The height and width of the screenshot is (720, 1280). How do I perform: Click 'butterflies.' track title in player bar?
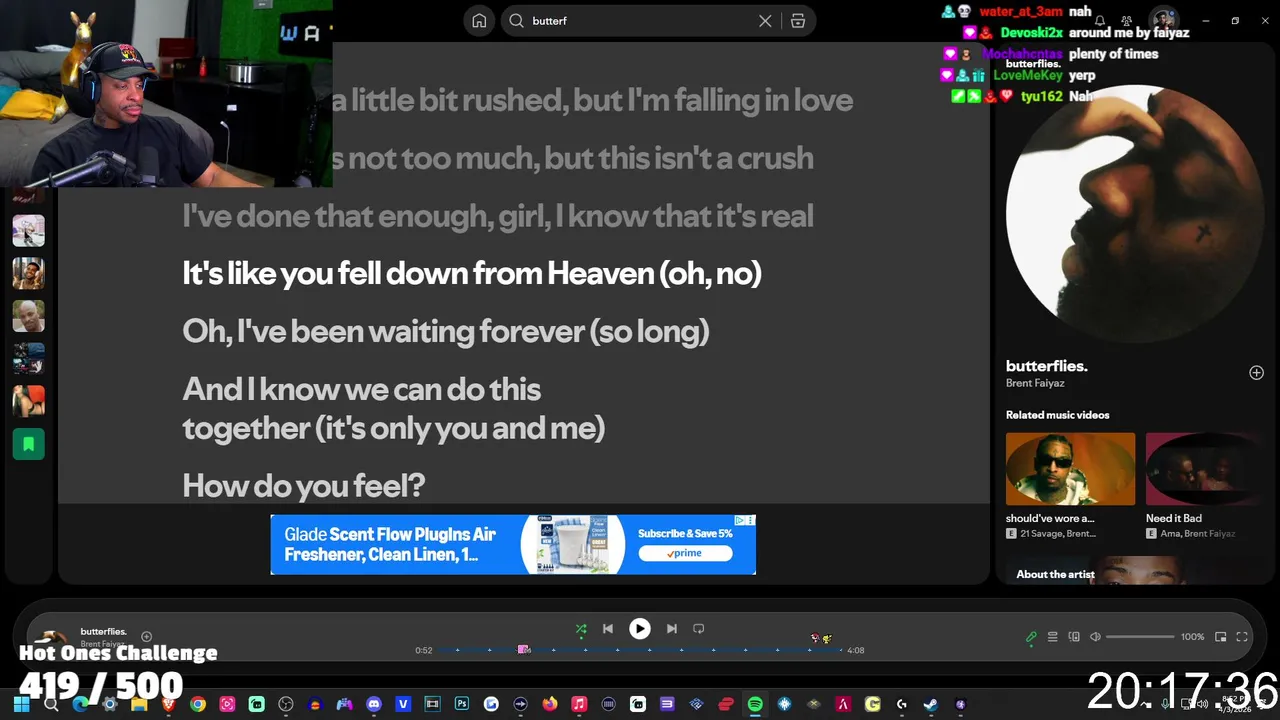[x=103, y=632]
